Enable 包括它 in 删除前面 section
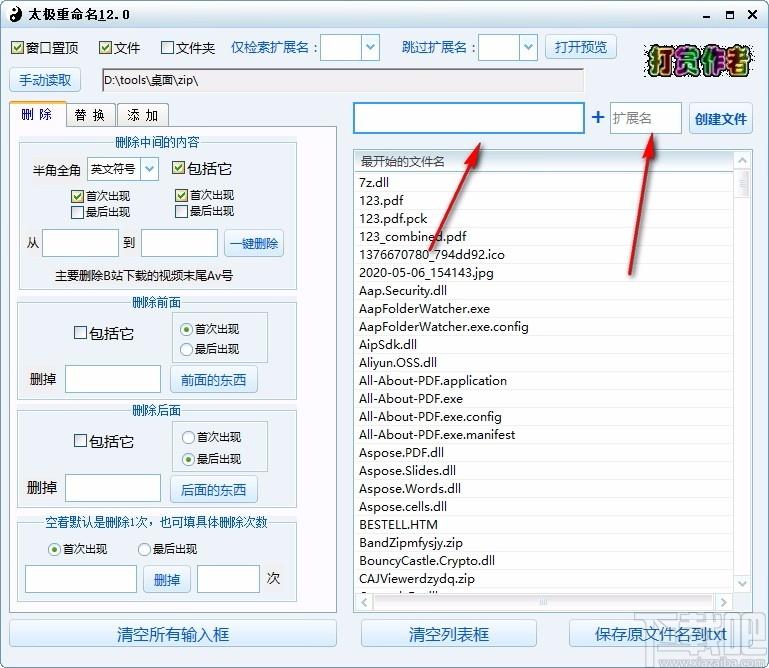This screenshot has width=769, height=668. [x=80, y=333]
